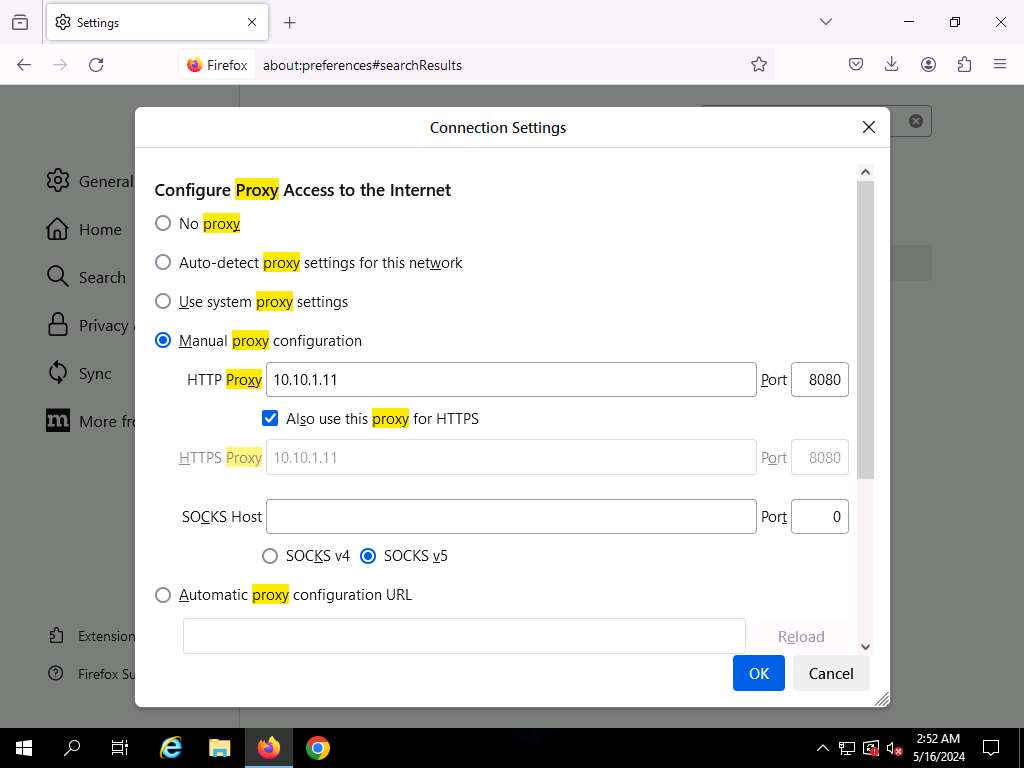
Task: Open the Firefox application menu hamburger icon
Action: [x=1000, y=64]
